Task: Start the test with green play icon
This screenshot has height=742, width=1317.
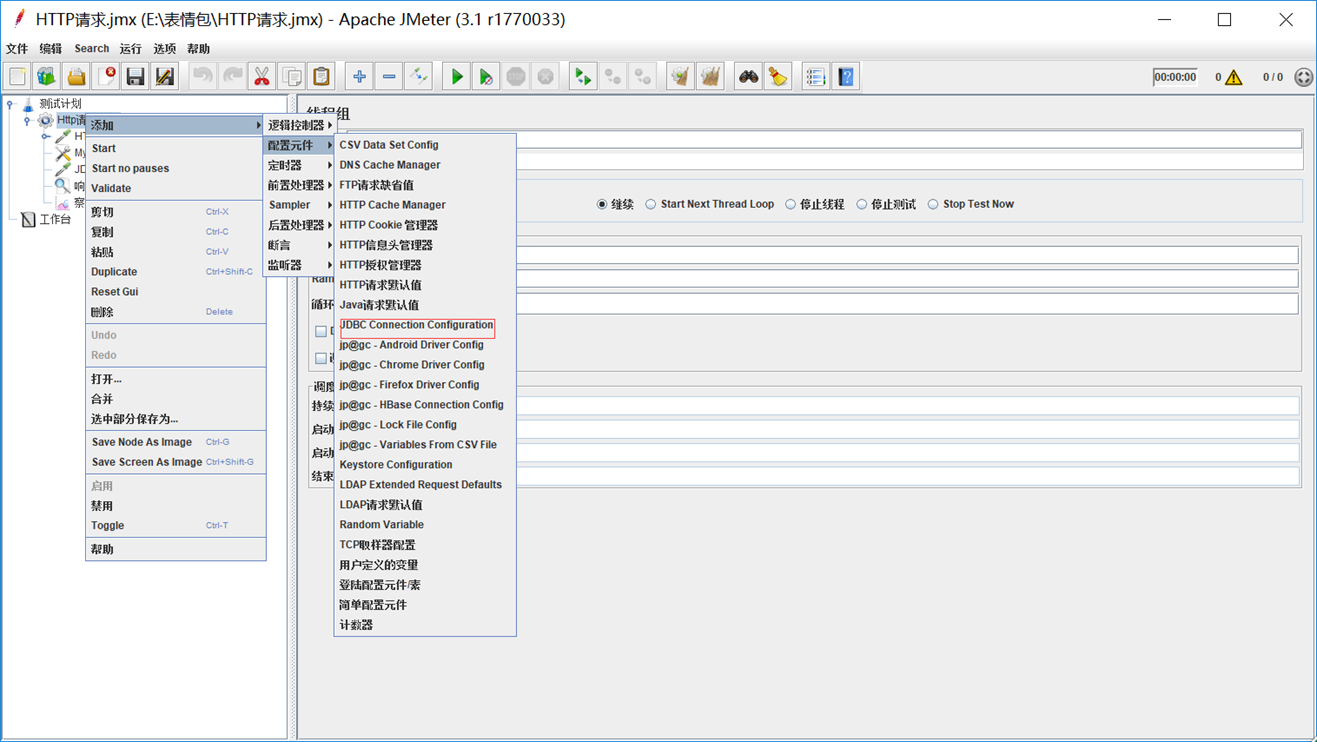Action: (x=457, y=77)
